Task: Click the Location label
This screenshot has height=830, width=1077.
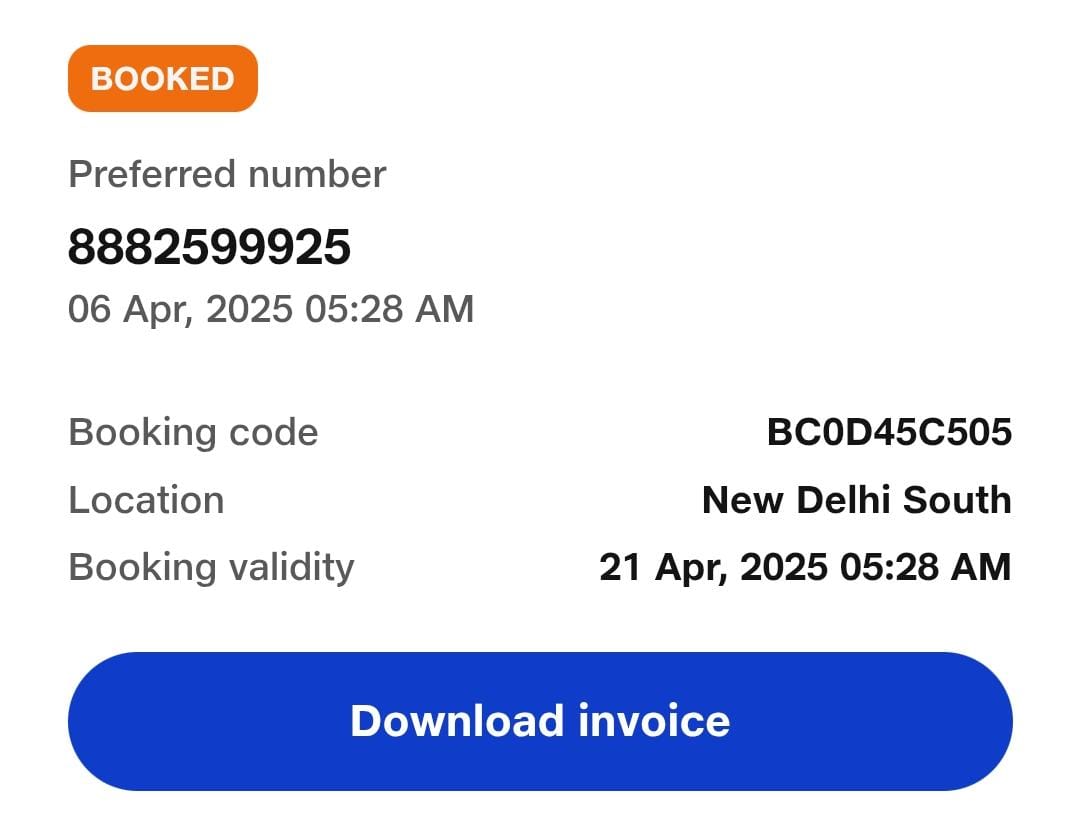Action: click(x=146, y=500)
